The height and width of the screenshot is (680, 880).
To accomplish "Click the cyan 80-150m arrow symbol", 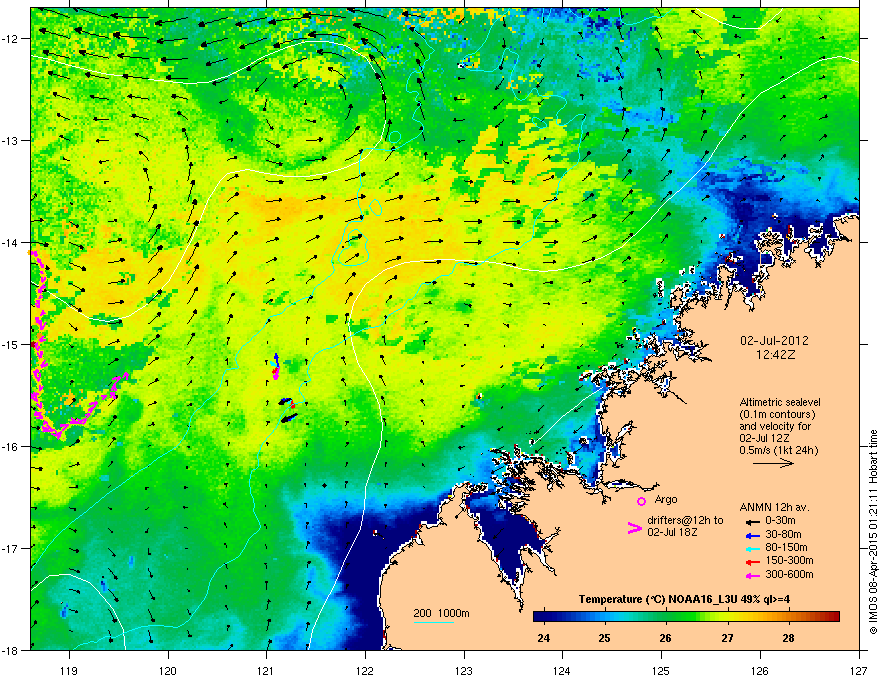I will (x=753, y=548).
